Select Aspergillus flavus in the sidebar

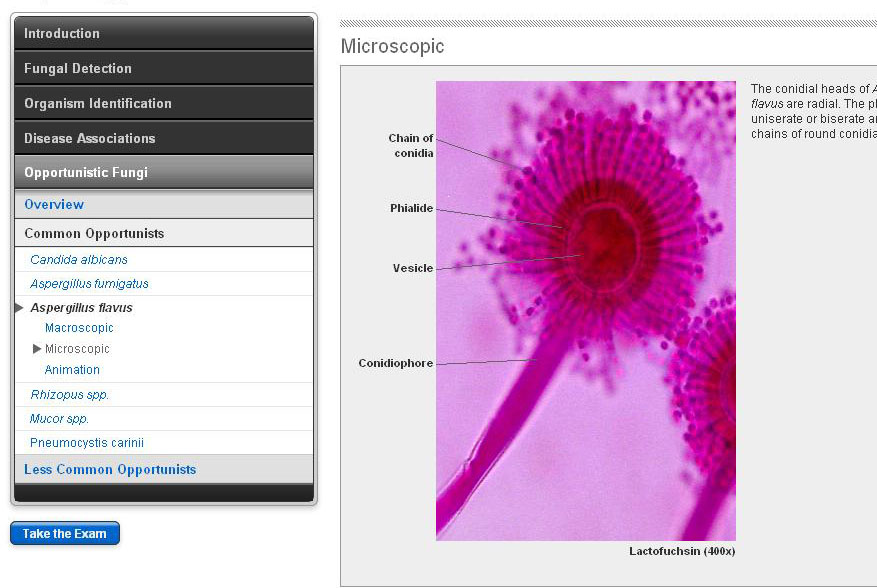point(81,308)
